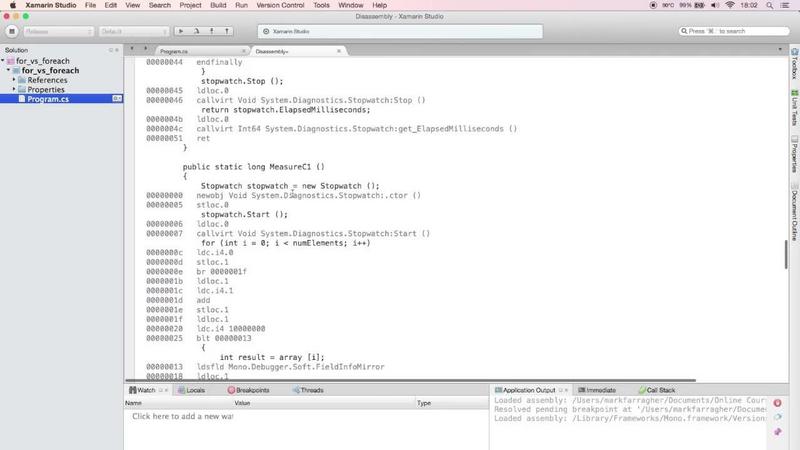Screen dimensions: 800x450
Task: Collapse the bold for_vs_foreach project node
Action: click(8, 70)
